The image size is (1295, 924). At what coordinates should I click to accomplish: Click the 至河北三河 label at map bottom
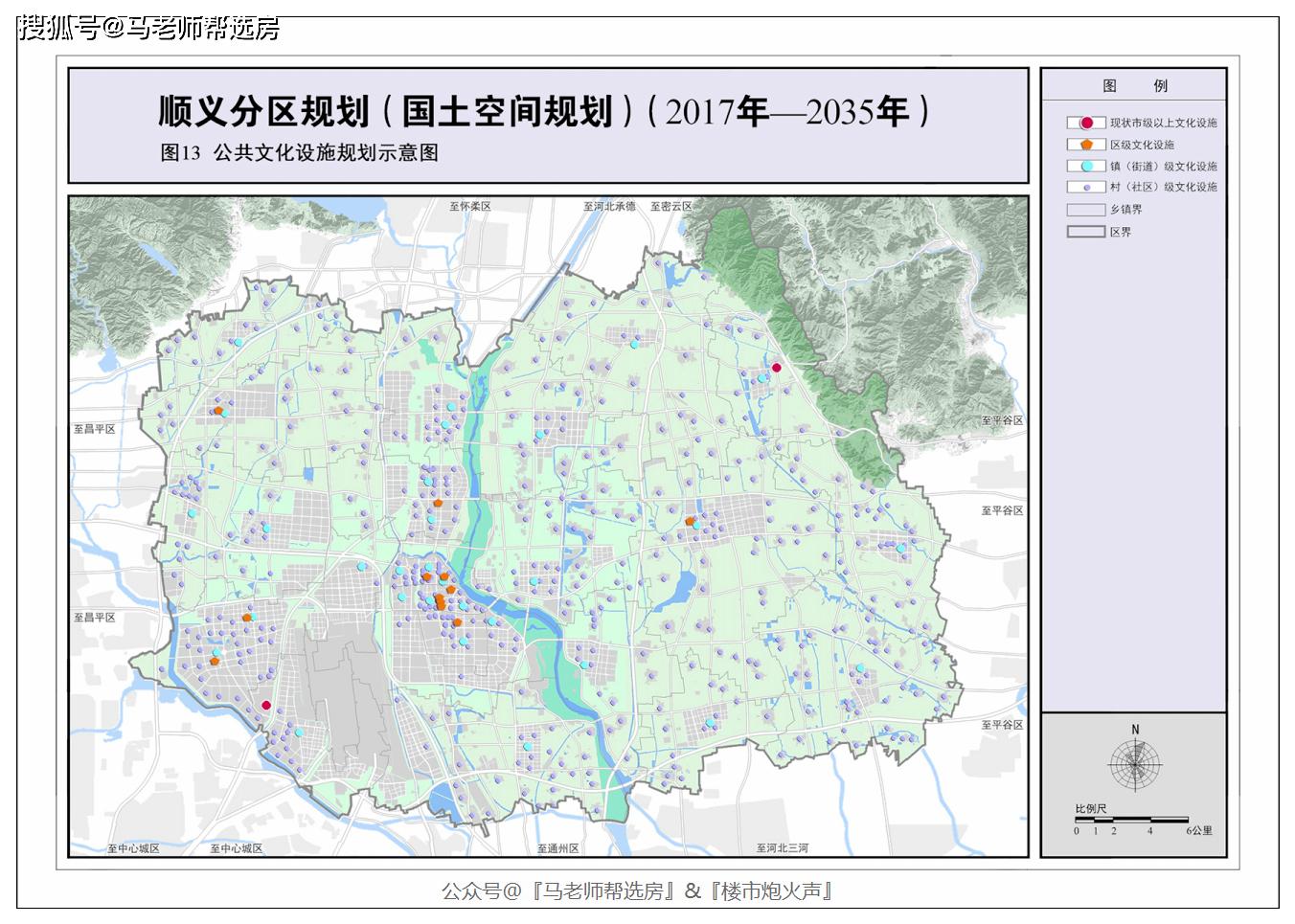[783, 848]
